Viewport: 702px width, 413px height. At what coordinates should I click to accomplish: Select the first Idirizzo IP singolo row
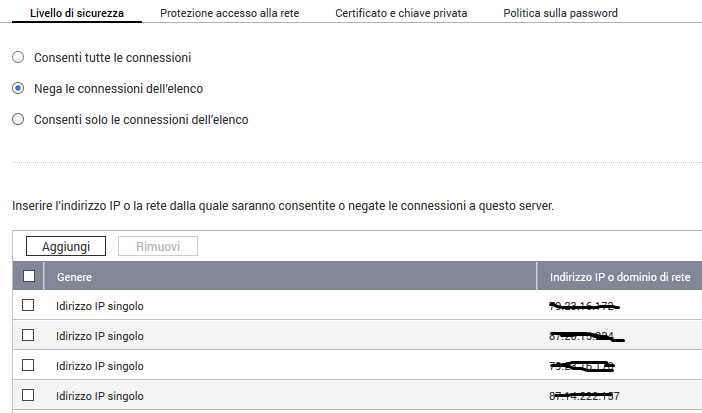[x=100, y=305]
